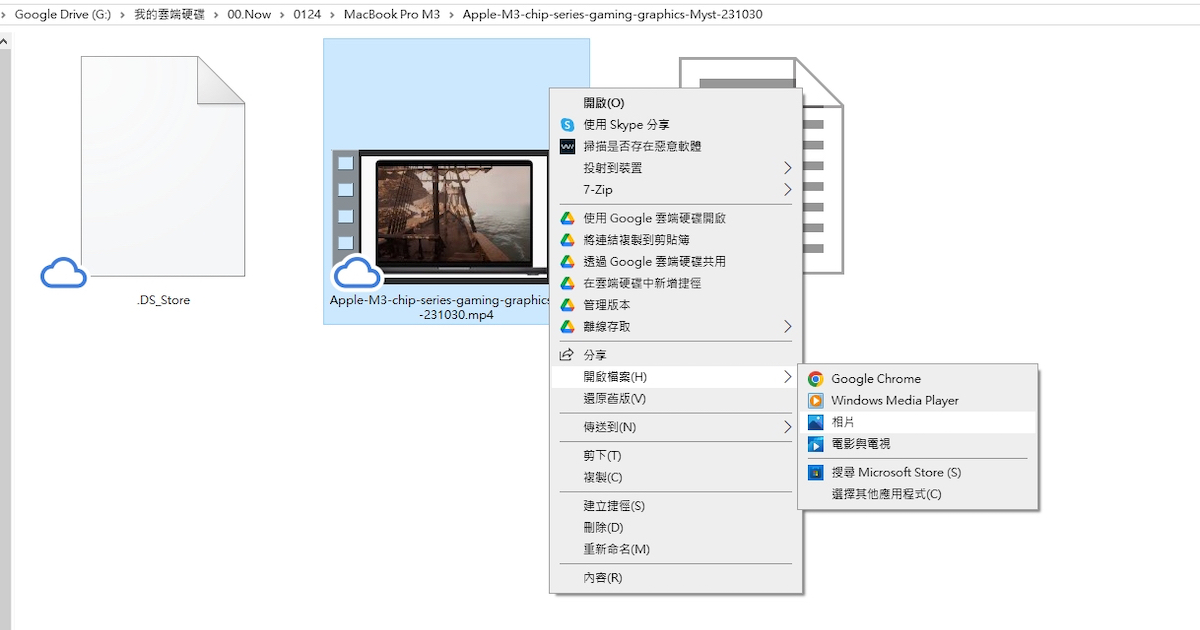The width and height of the screenshot is (1200, 630).
Task: Go to Google Drive (G:) in breadcrumb
Action: (x=62, y=15)
